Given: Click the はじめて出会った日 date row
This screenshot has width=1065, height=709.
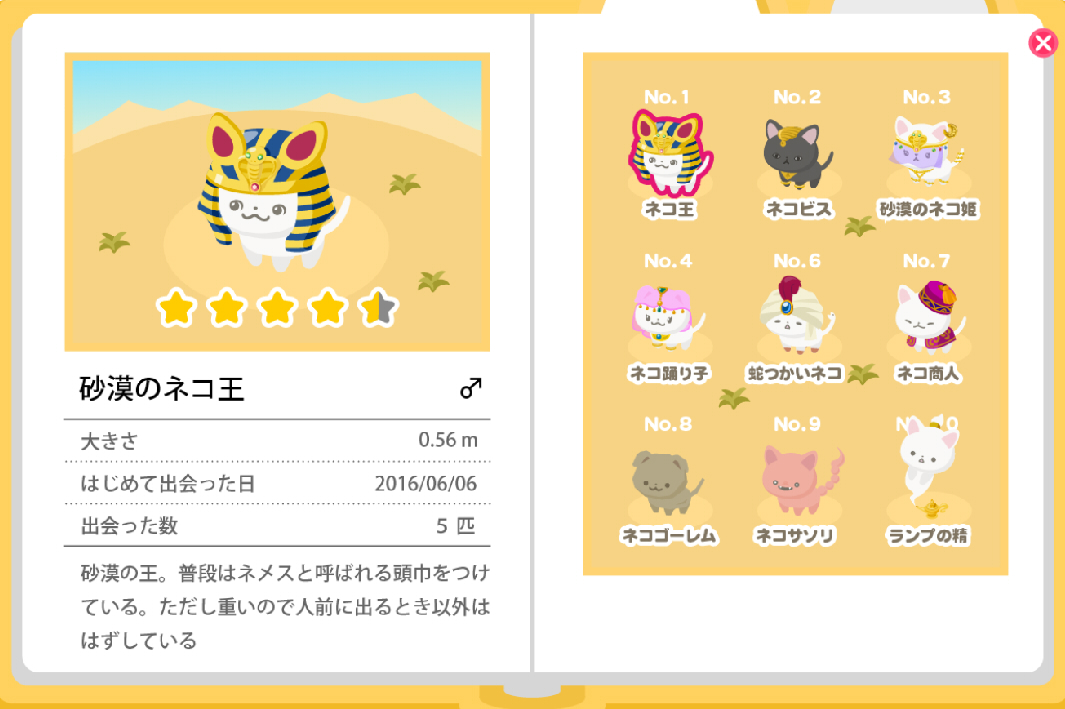Looking at the screenshot, I should click(x=277, y=484).
